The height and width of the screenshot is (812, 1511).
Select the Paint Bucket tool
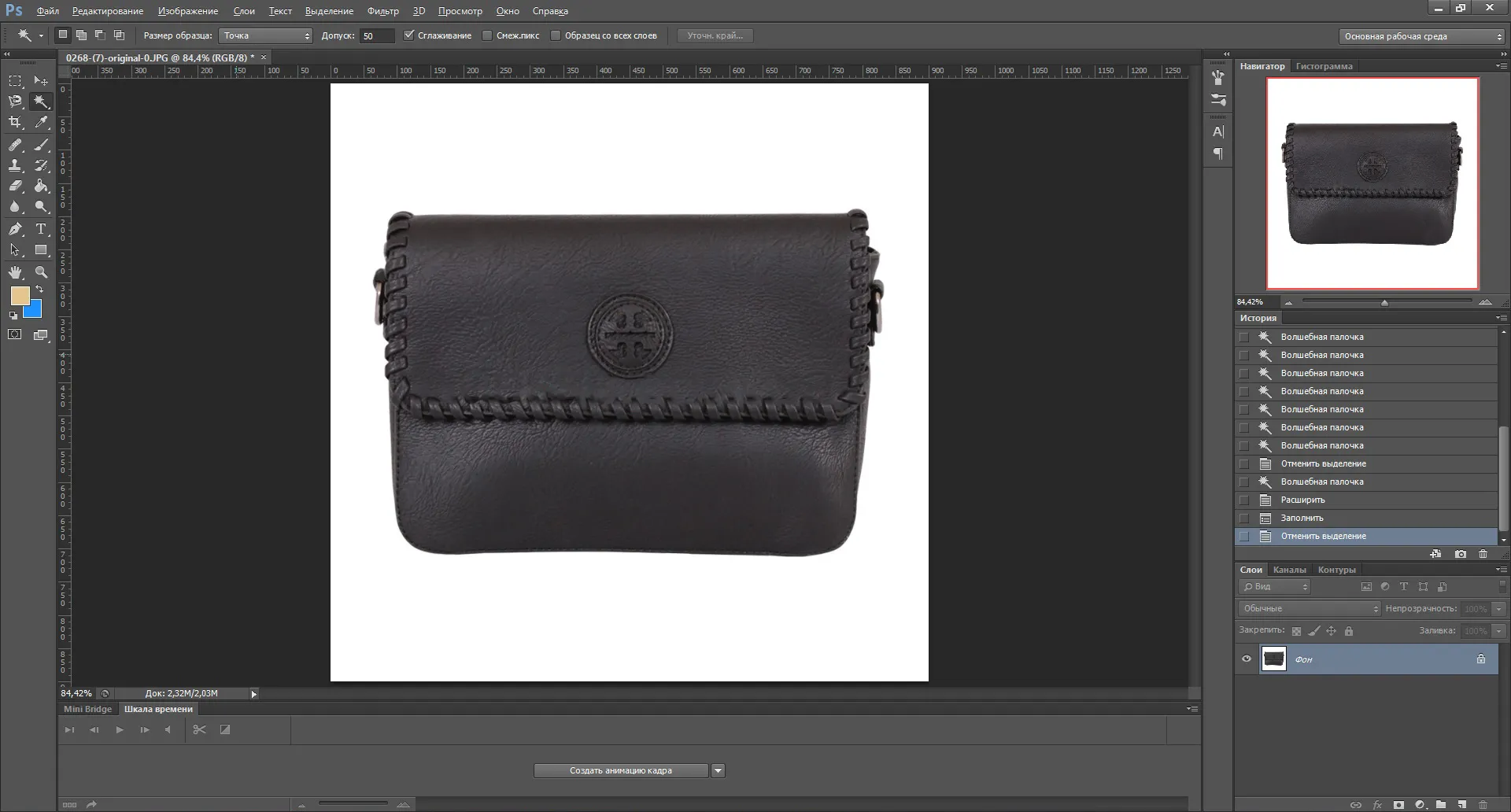tap(41, 186)
